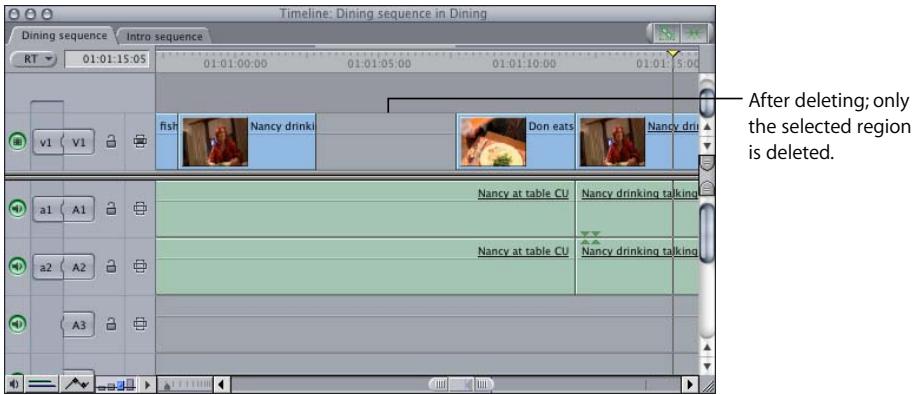915x395 pixels.
Task: Switch to Dining sequence tab
Action: [64, 36]
